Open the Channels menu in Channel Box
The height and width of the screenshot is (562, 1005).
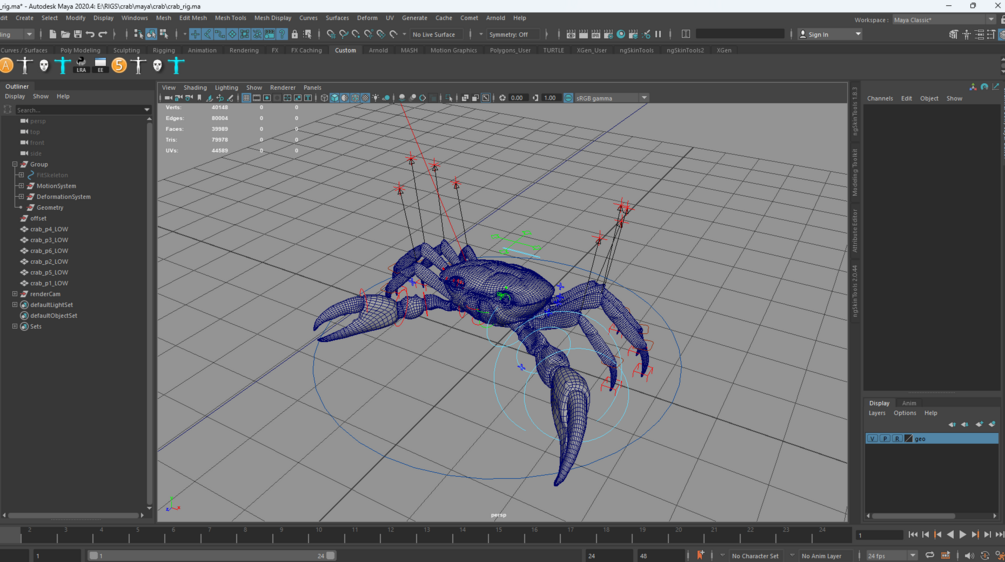pos(879,99)
